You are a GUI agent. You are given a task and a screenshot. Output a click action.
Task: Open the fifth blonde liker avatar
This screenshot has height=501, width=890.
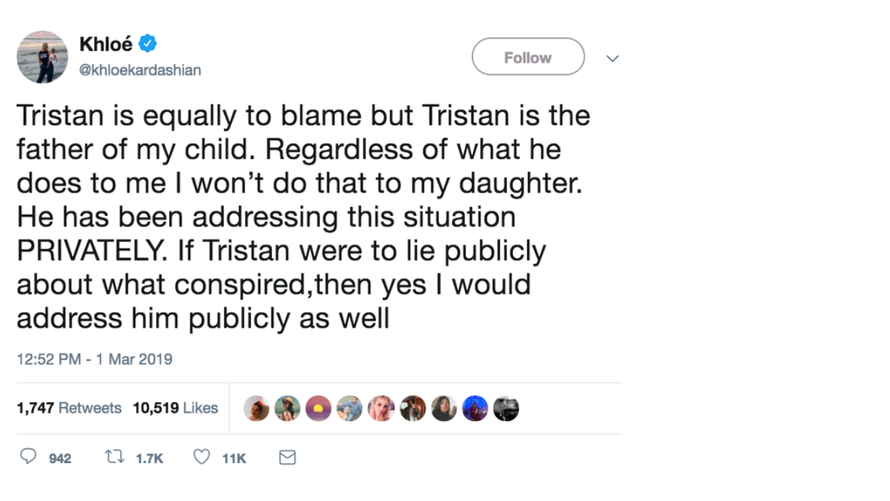coord(381,408)
